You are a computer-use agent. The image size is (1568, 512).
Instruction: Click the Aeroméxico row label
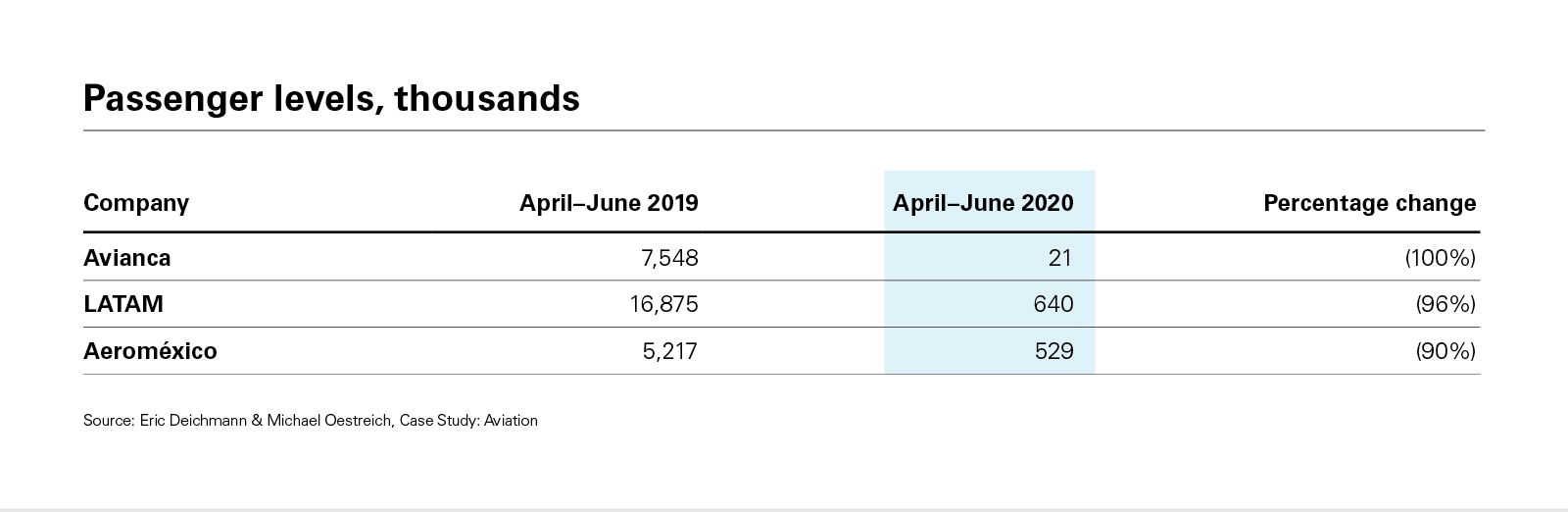pos(150,351)
